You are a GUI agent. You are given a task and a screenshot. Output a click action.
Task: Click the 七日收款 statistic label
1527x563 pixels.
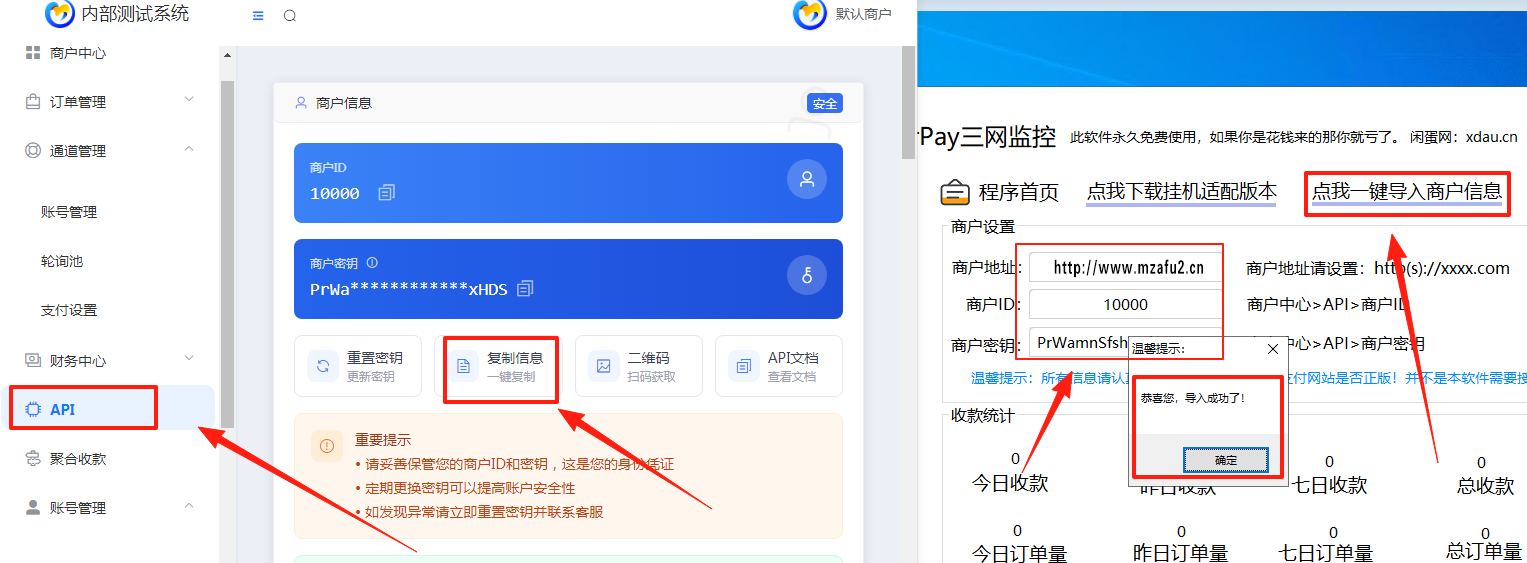click(x=1328, y=485)
